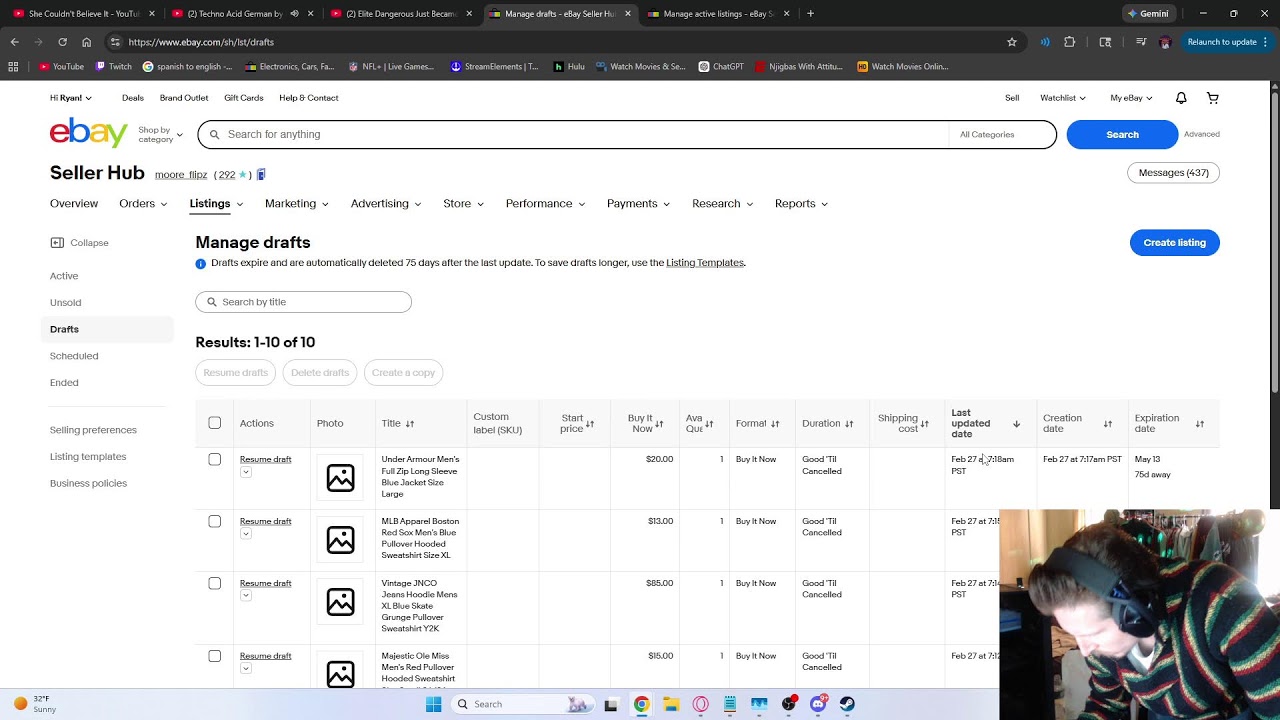
Task: Sort by Duration column arrows
Action: tap(849, 424)
